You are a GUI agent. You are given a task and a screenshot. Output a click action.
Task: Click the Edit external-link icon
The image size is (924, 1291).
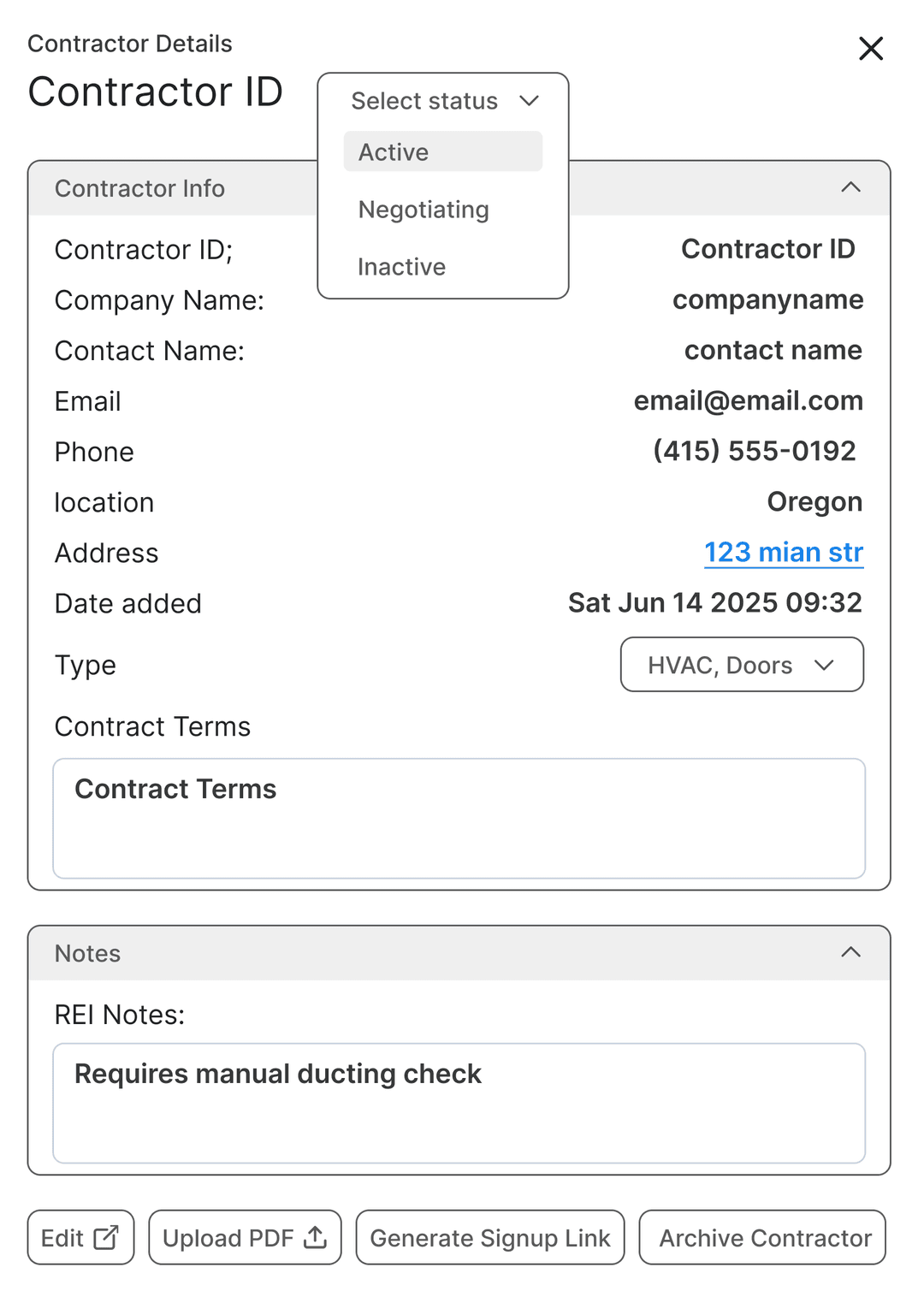(106, 1237)
